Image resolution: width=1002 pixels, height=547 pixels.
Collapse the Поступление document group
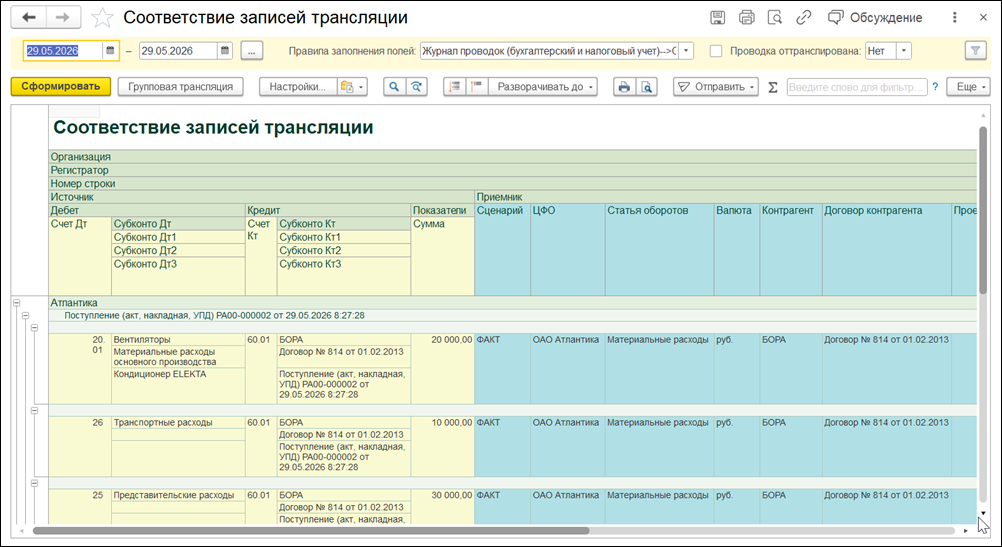click(x=26, y=316)
